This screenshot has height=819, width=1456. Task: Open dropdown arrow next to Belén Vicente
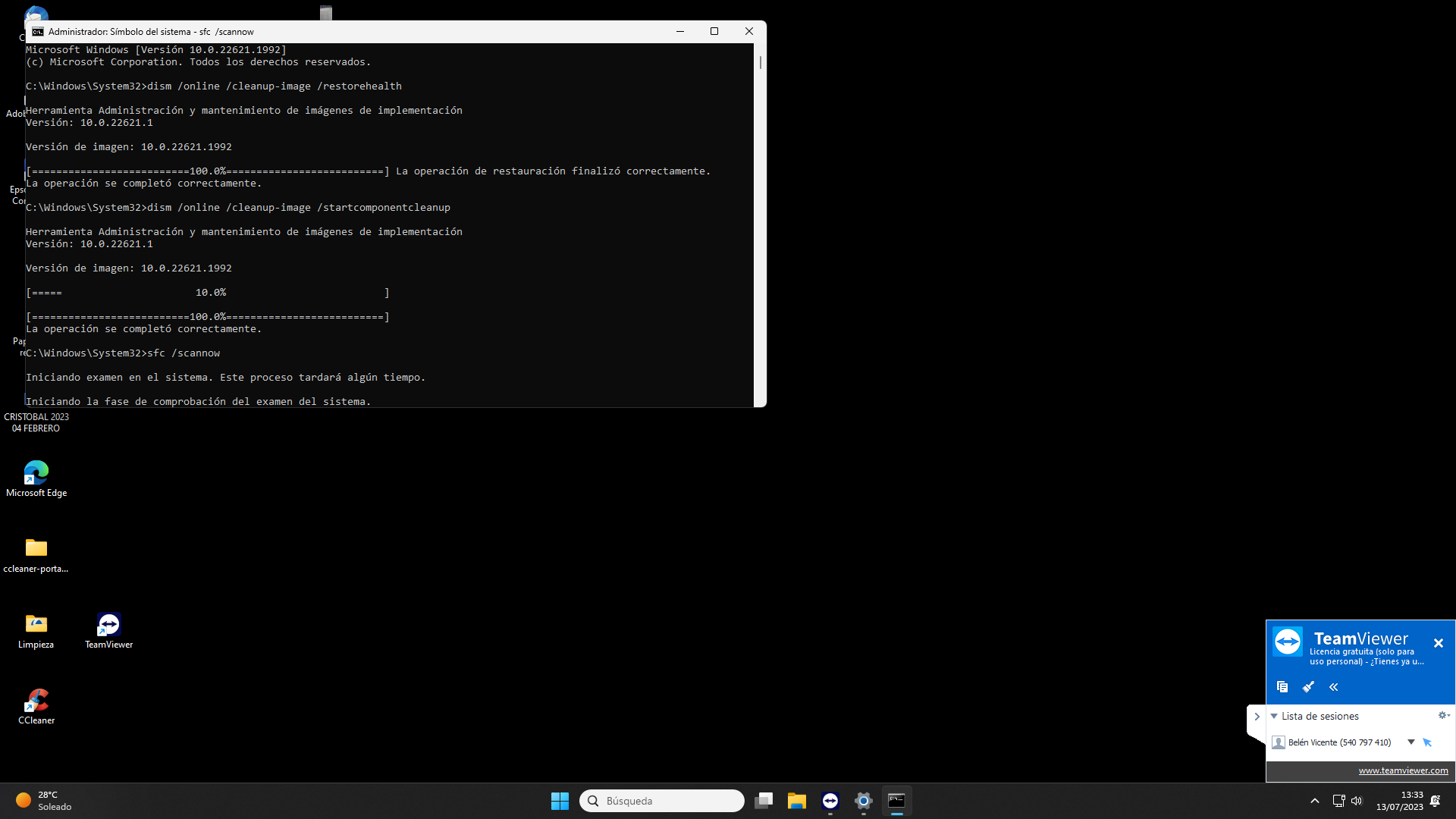[x=1411, y=742]
